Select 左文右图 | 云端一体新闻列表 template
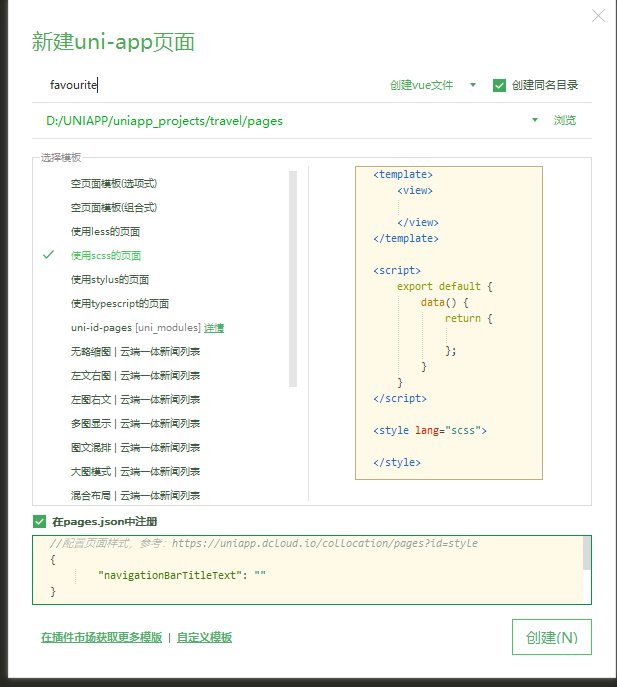This screenshot has height=687, width=617. (135, 376)
